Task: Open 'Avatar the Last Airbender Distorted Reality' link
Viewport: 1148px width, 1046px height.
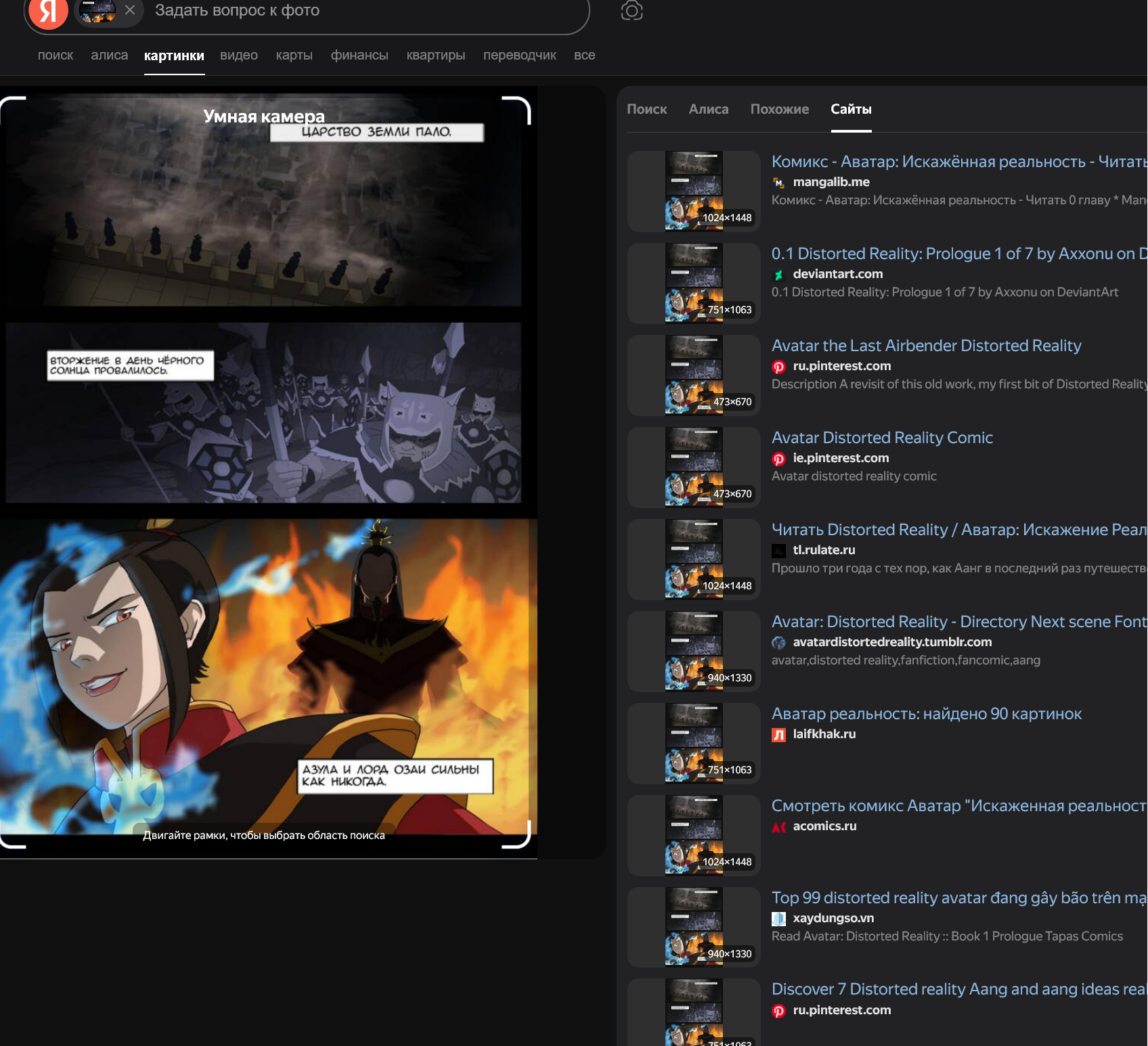Action: click(927, 346)
